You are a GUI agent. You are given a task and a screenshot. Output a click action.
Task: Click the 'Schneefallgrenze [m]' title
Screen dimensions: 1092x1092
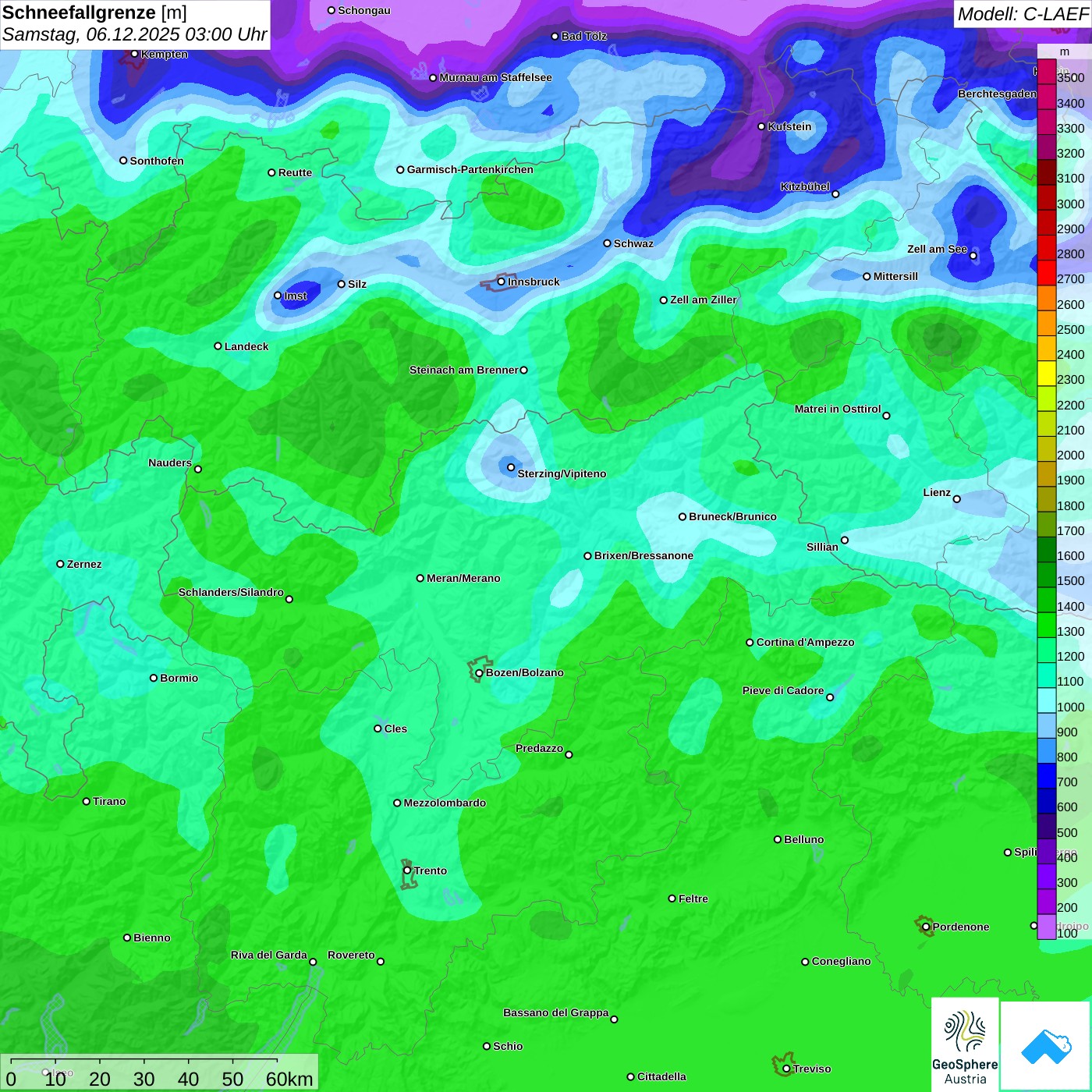tap(95, 12)
